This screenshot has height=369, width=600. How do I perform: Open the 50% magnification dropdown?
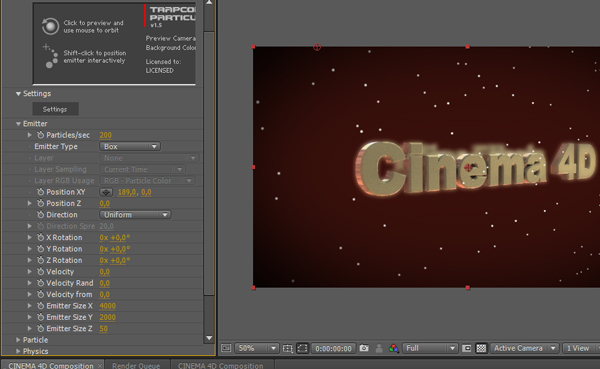[256, 348]
